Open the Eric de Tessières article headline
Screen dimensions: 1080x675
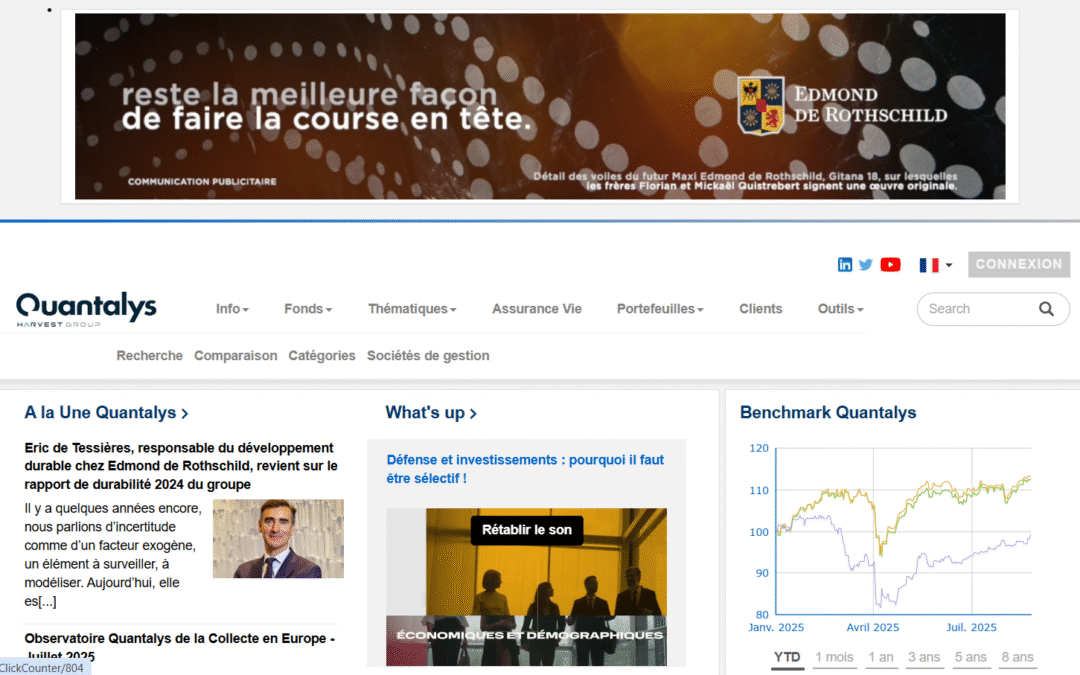tap(181, 466)
